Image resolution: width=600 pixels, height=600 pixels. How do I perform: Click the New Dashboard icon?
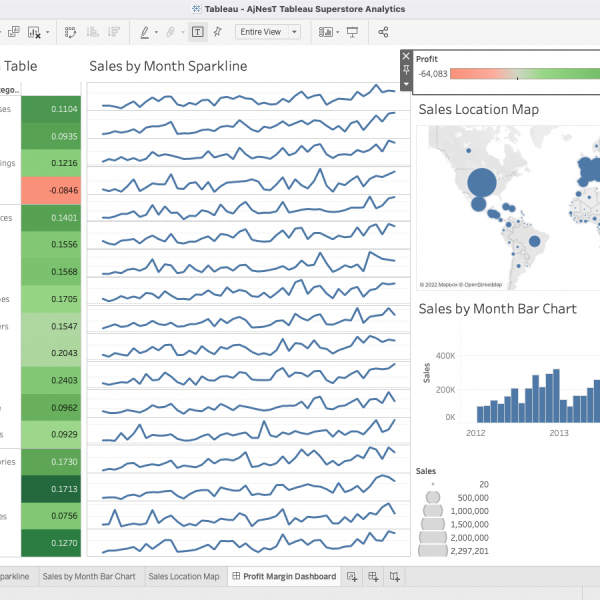tap(373, 577)
